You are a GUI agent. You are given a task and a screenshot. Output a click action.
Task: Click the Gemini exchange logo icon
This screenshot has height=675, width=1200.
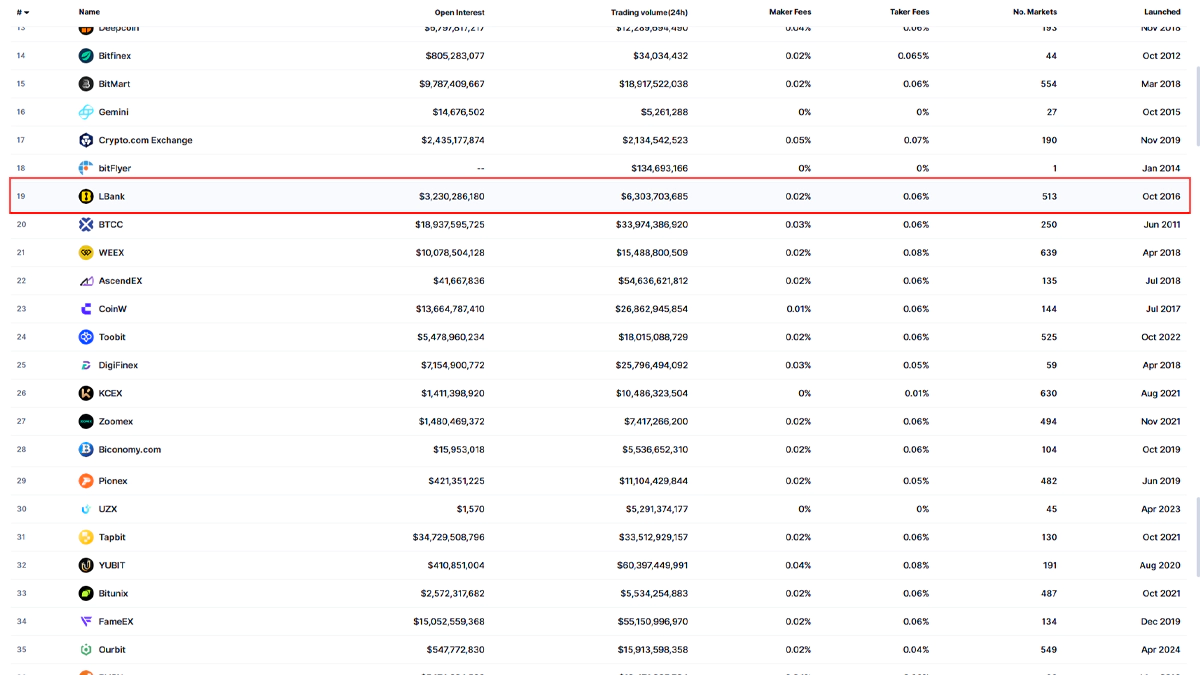tap(86, 112)
